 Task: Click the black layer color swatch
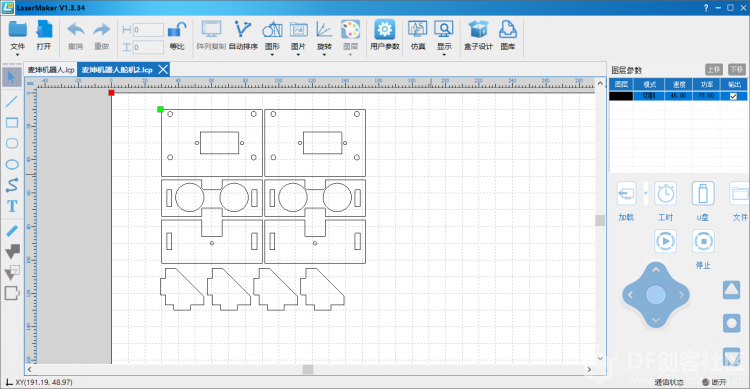tap(621, 96)
